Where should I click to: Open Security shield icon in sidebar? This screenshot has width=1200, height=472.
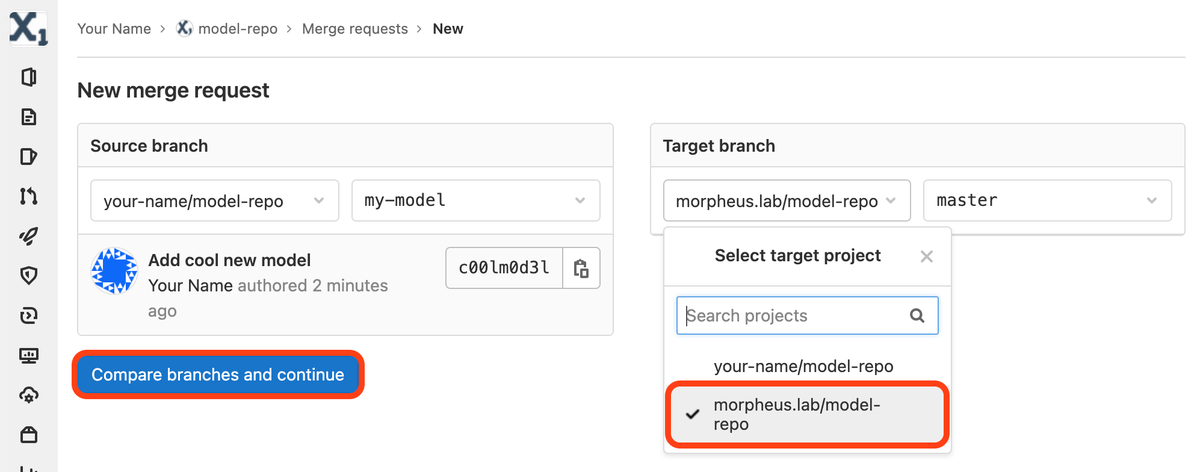click(x=28, y=276)
